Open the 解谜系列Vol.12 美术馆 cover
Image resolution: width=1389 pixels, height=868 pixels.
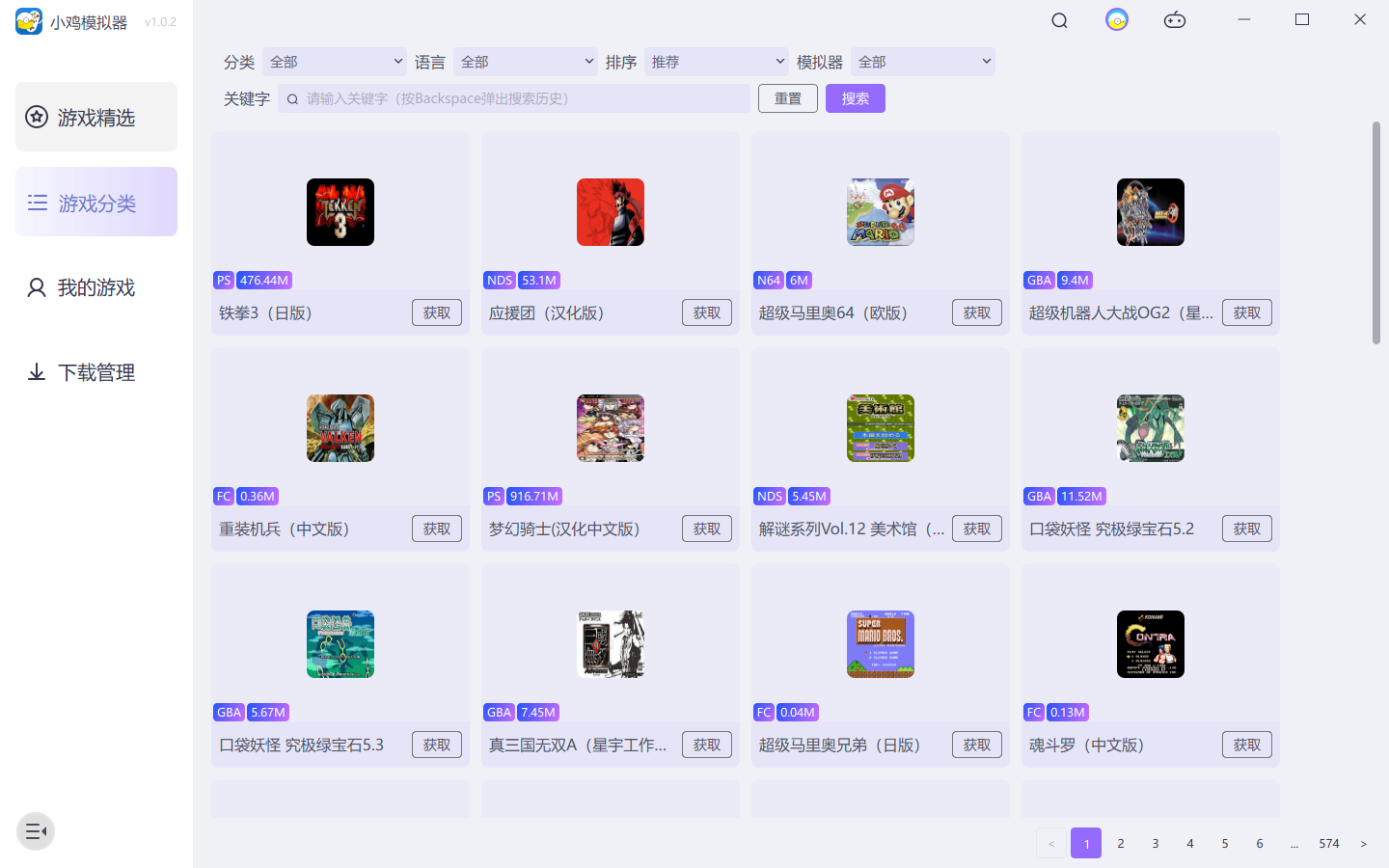click(x=881, y=428)
